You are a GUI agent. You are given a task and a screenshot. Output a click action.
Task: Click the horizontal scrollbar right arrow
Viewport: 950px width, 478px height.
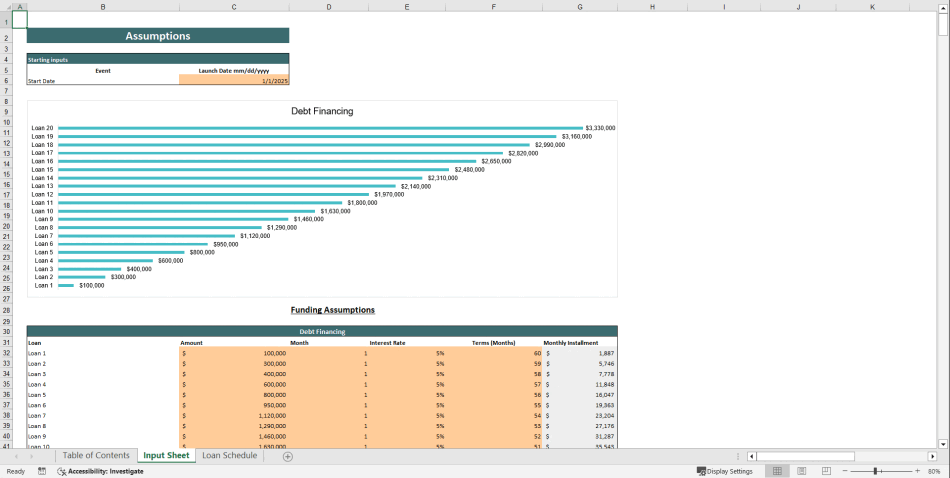[931, 456]
